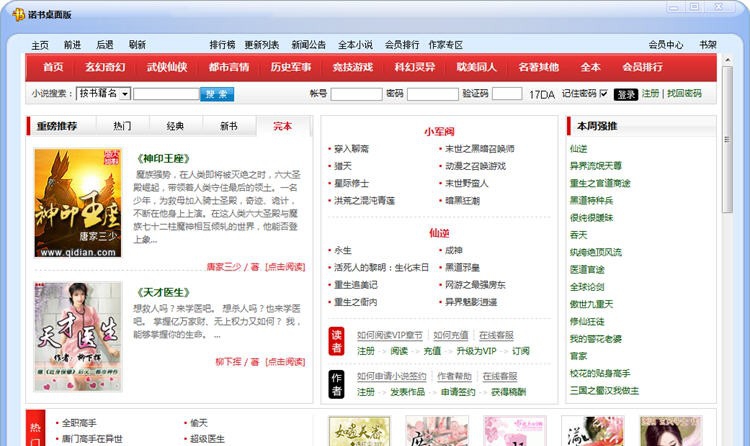Click the 诺书桌面版 app logo icon

(x=18, y=15)
